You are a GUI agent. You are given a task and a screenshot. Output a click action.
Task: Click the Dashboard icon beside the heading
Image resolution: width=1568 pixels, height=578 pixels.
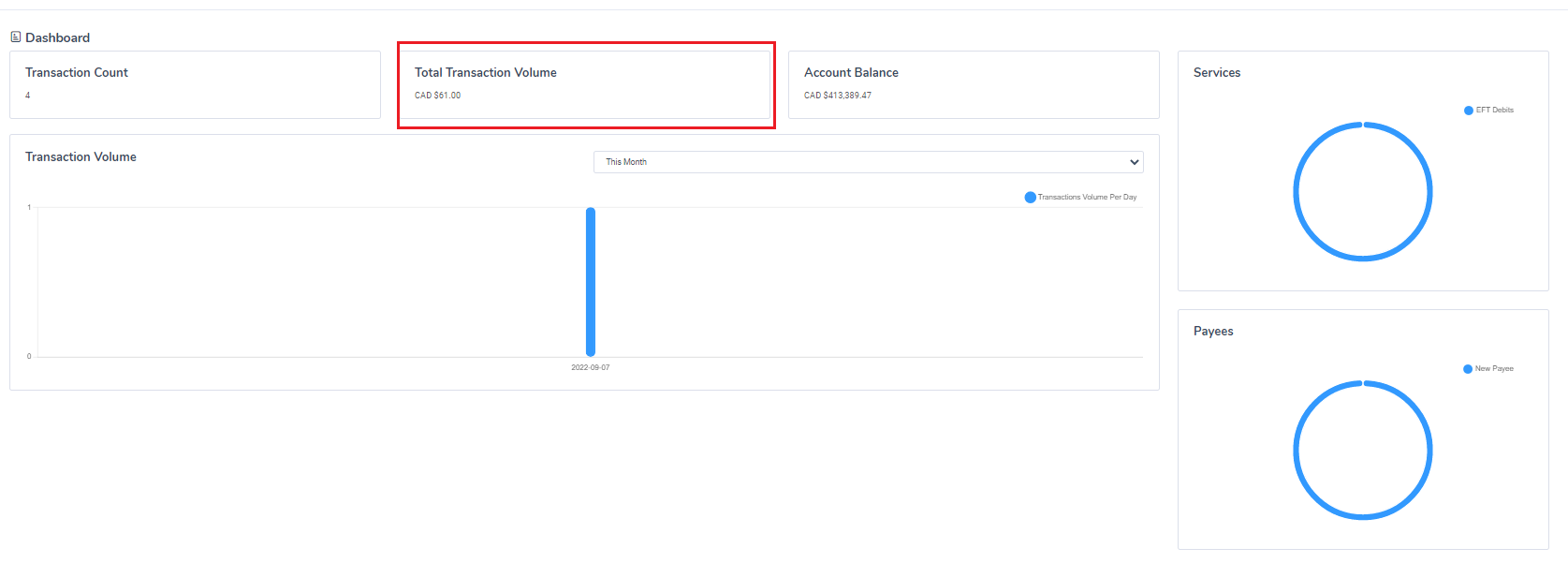pos(16,37)
